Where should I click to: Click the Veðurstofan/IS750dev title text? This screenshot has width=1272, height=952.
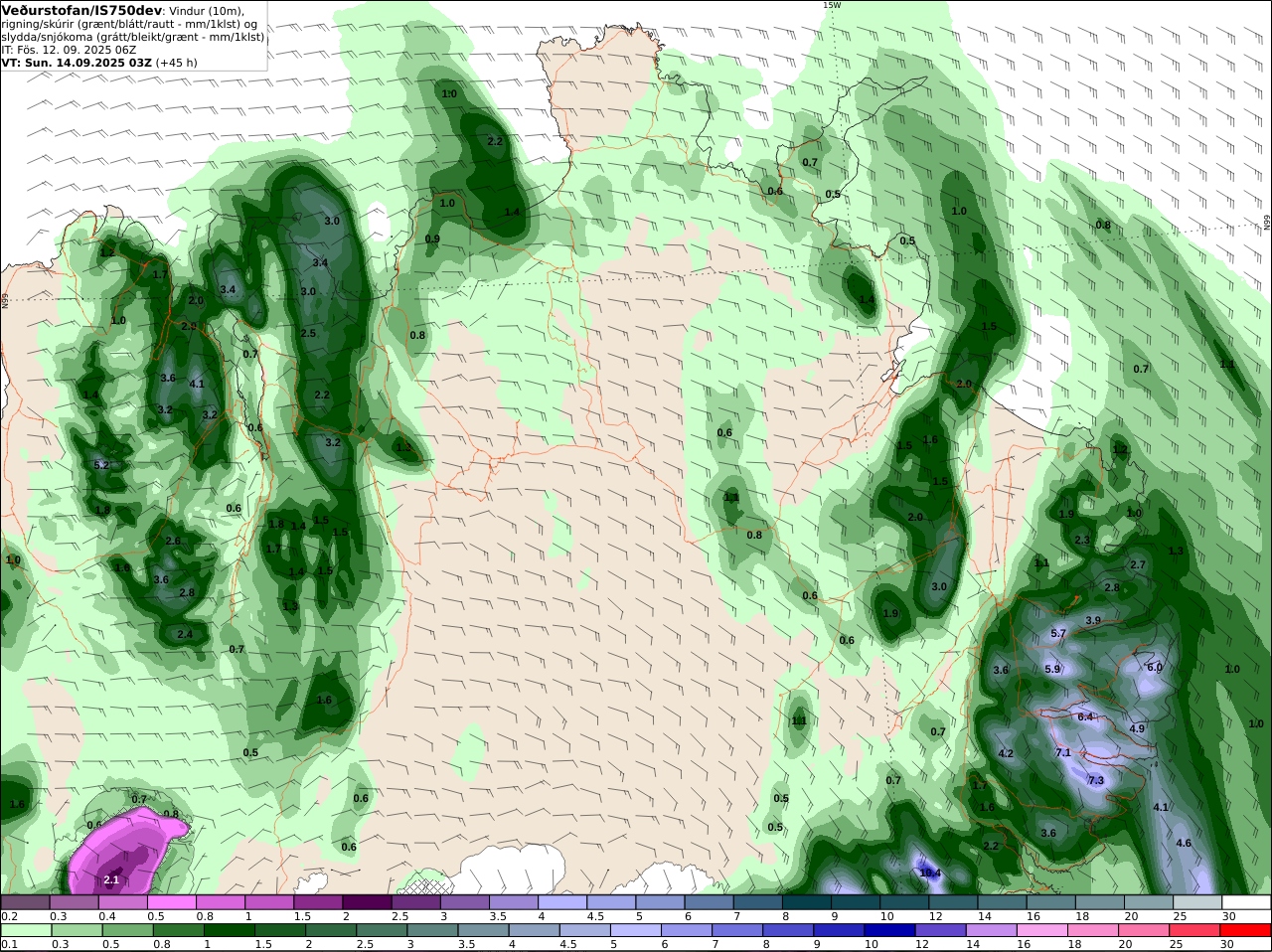(81, 10)
